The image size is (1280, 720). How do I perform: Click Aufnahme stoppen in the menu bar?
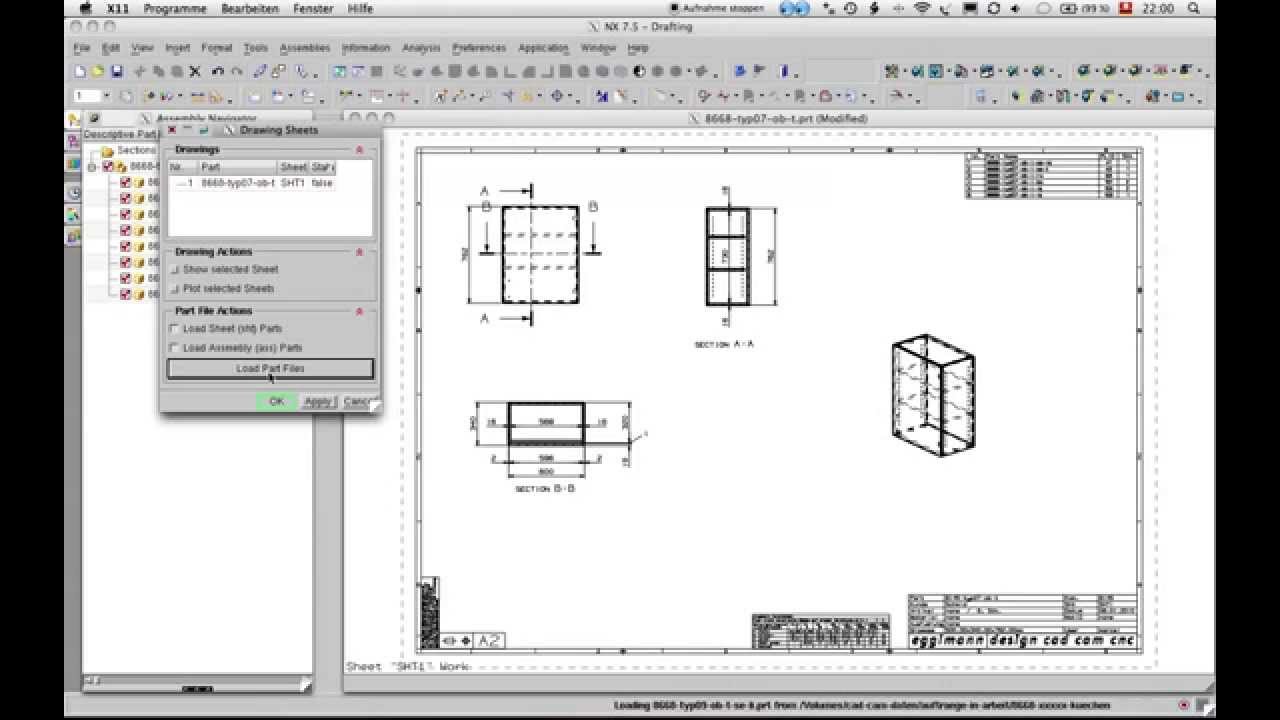coord(714,8)
